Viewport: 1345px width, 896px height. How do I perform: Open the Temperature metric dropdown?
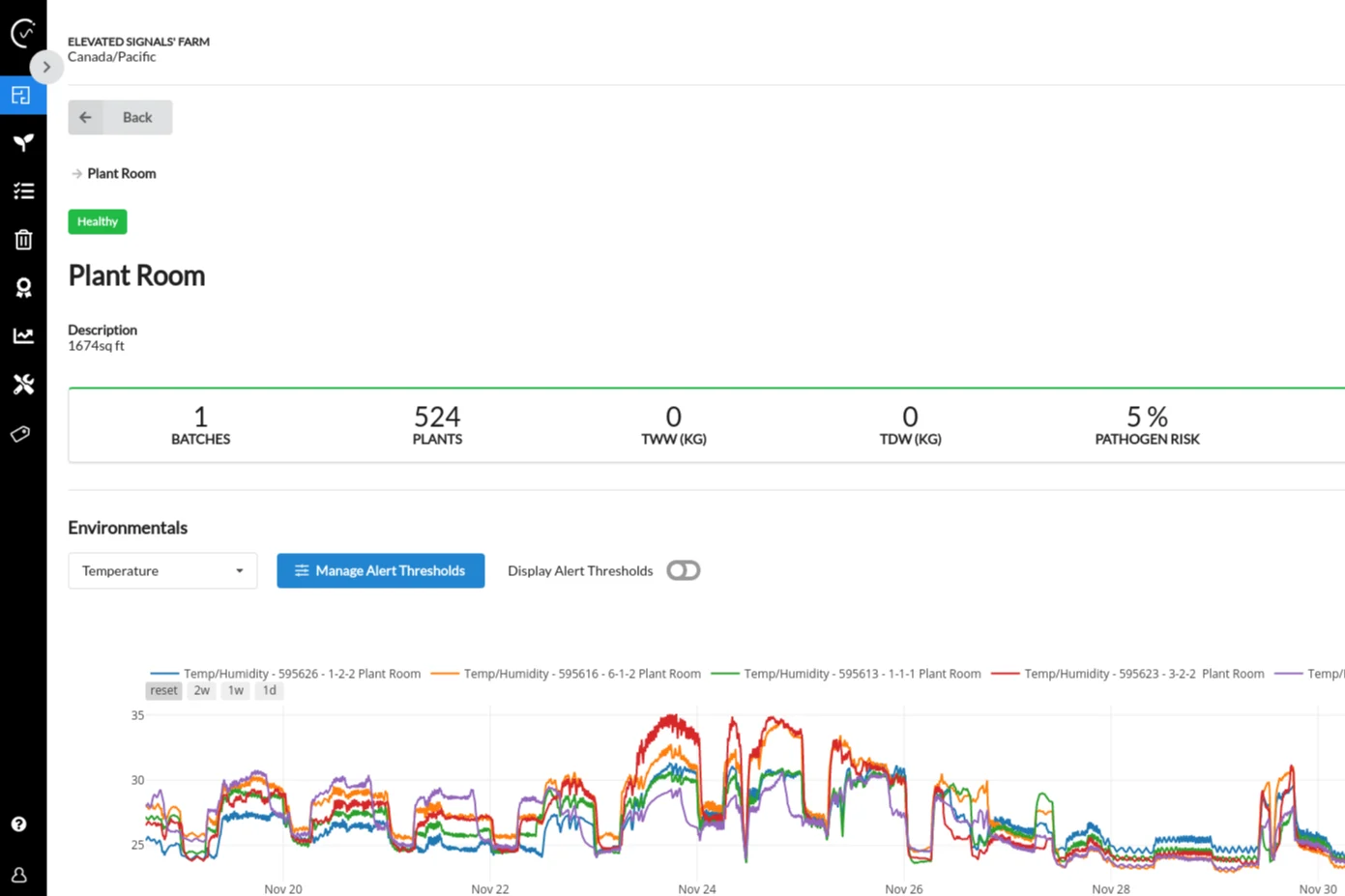[162, 570]
